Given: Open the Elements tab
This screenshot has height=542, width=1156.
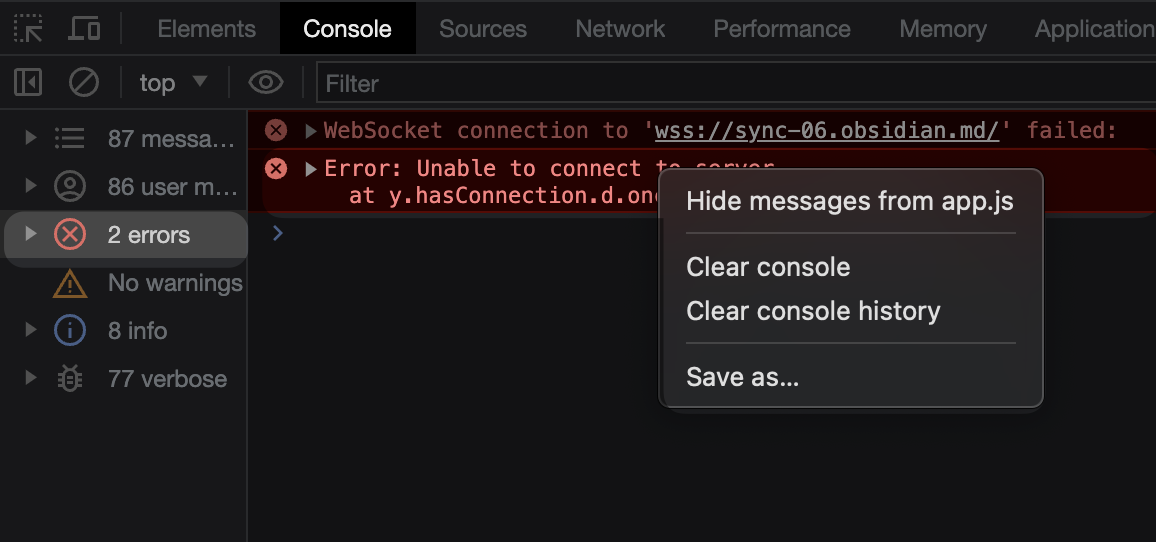Looking at the screenshot, I should click(207, 29).
